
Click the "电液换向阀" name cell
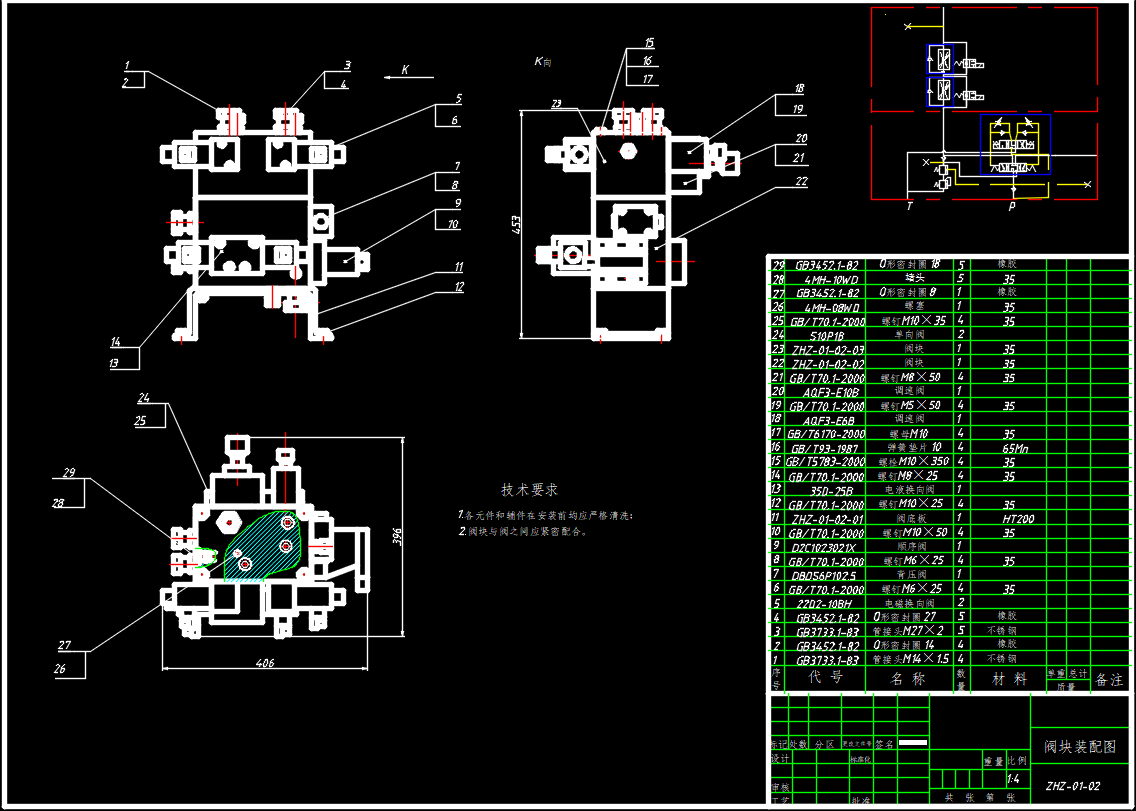[909, 491]
